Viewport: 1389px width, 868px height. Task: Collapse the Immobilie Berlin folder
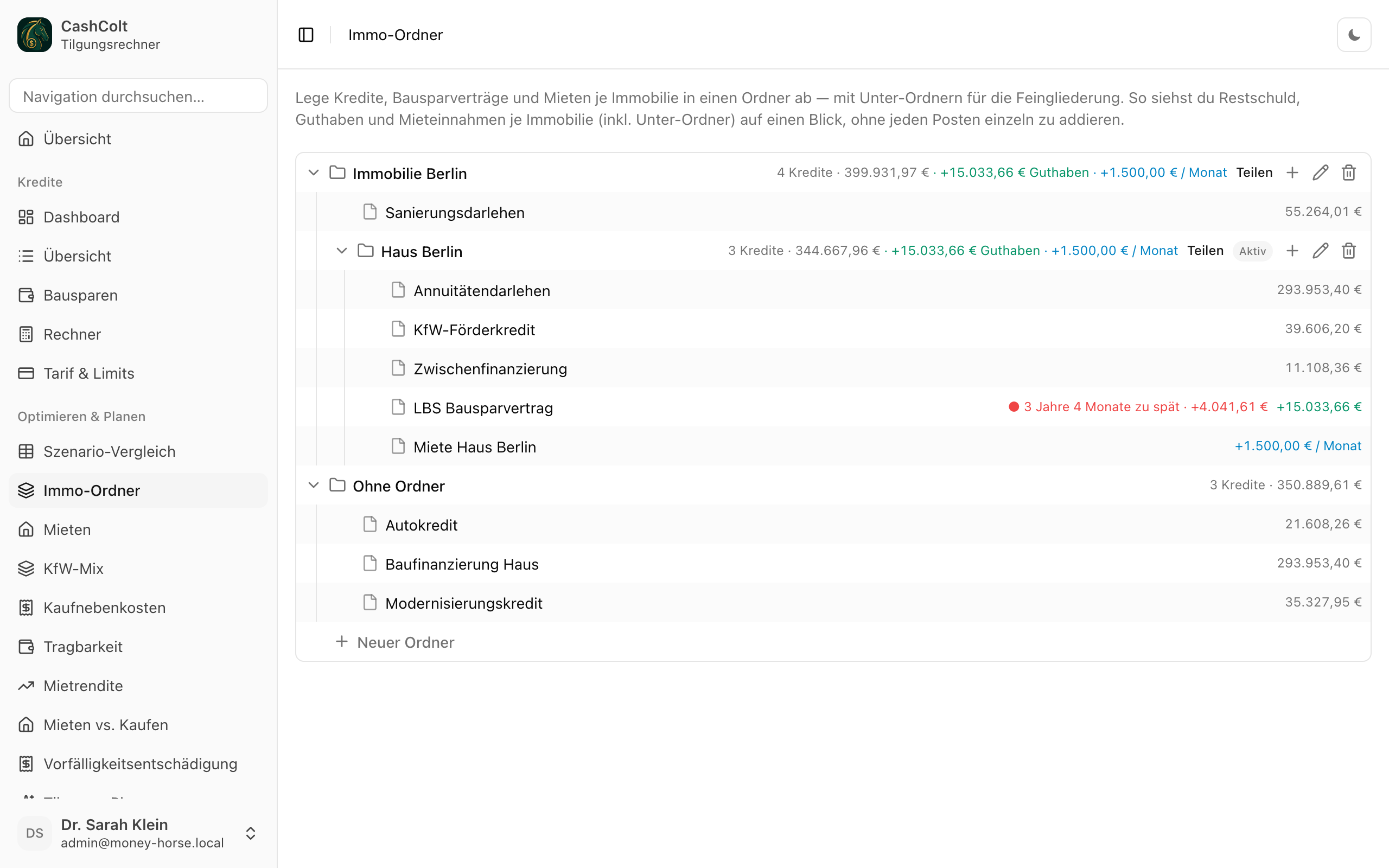tap(314, 173)
